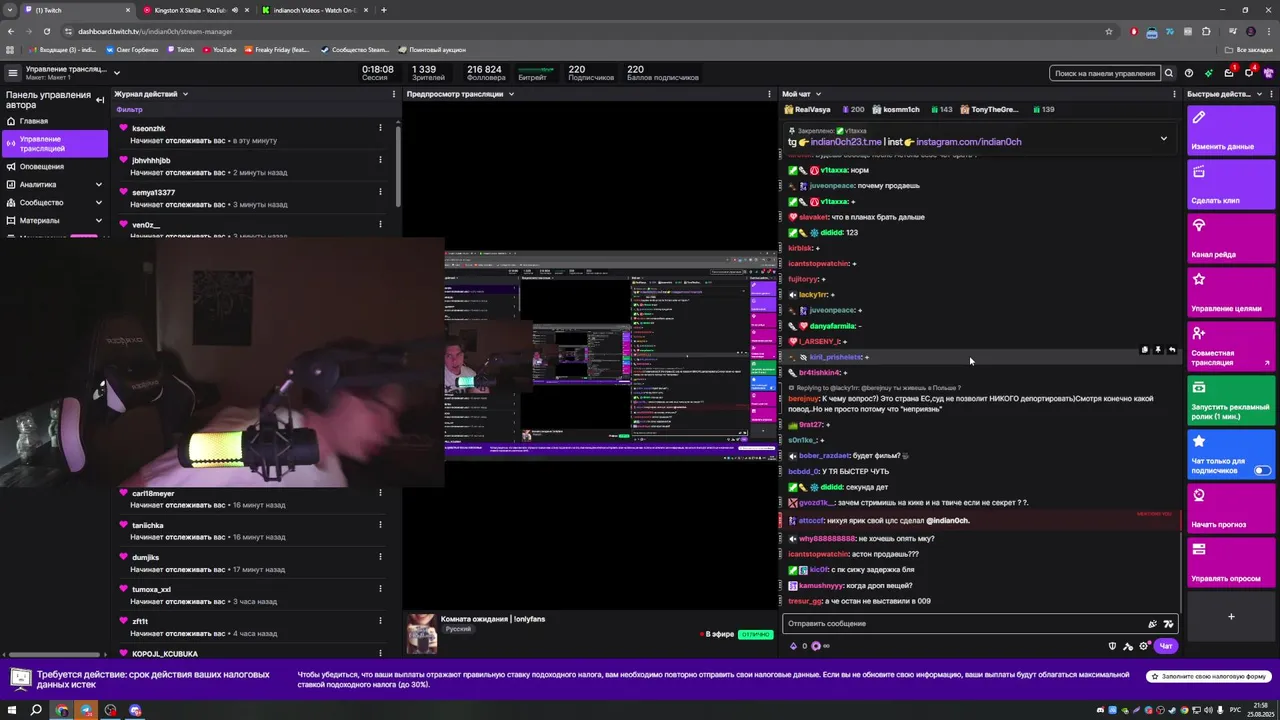Open the Быстрые действия dropdown chevron

[x=1259, y=94]
